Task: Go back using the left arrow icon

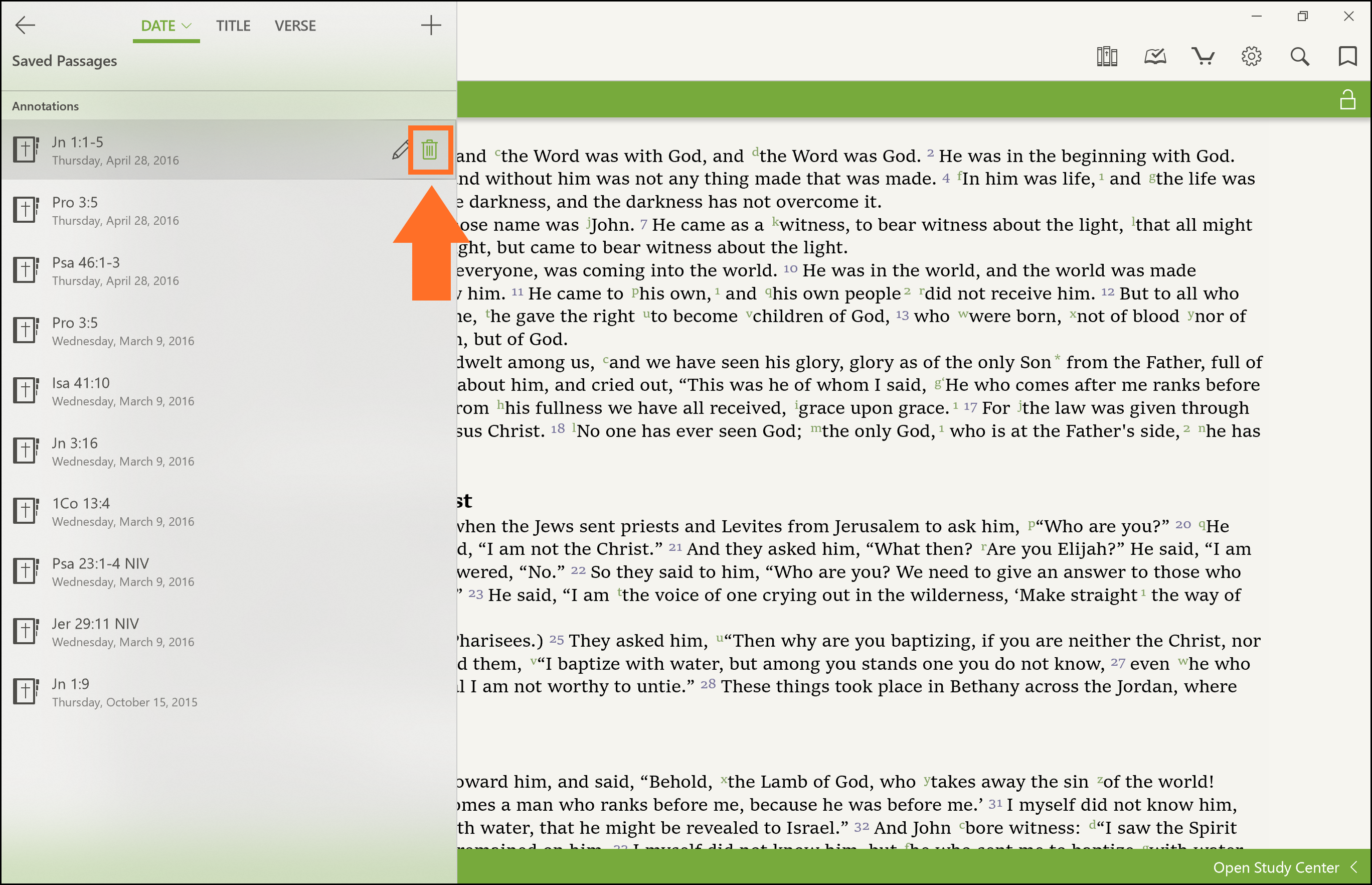Action: [25, 25]
